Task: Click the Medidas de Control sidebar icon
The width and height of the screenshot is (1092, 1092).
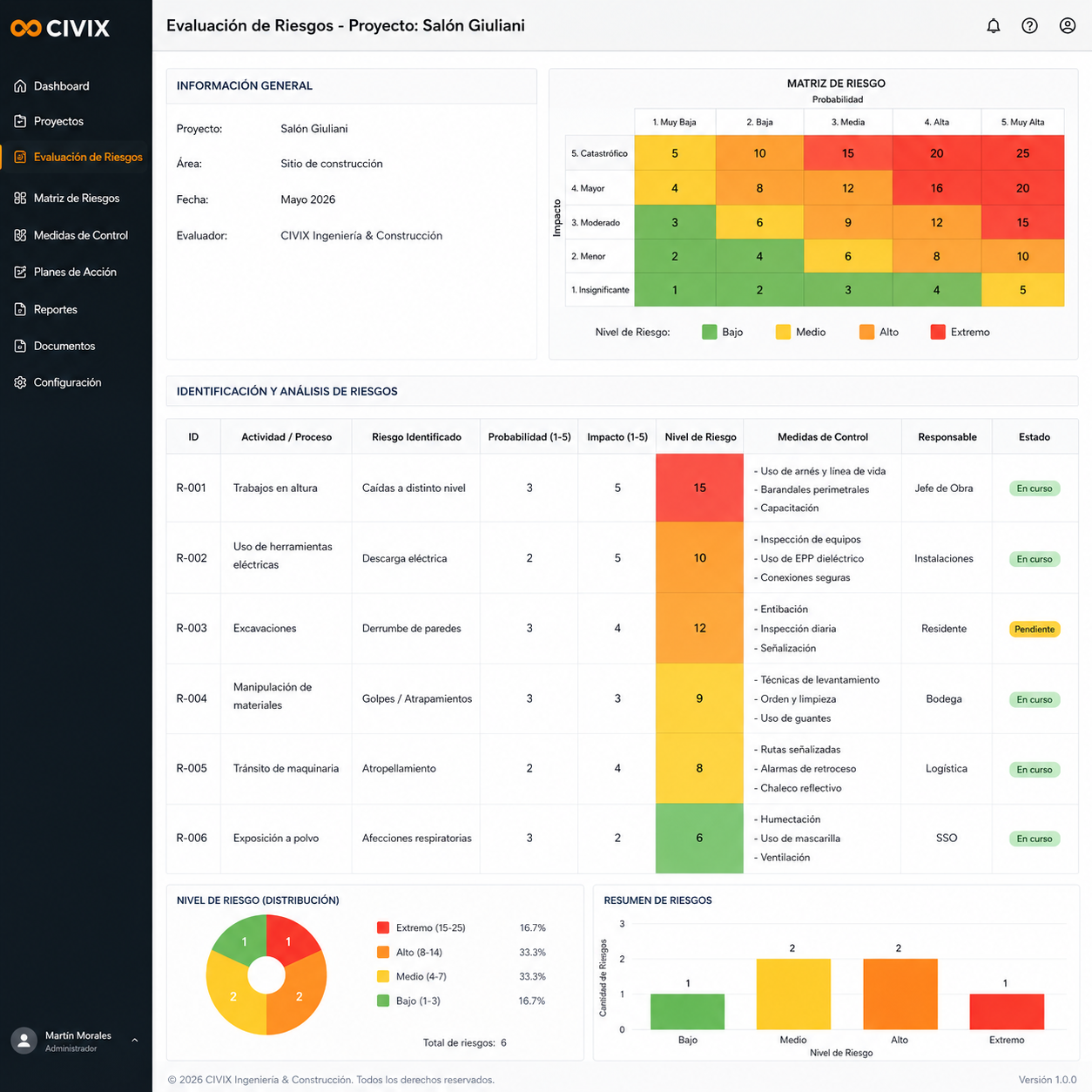Action: [x=20, y=235]
